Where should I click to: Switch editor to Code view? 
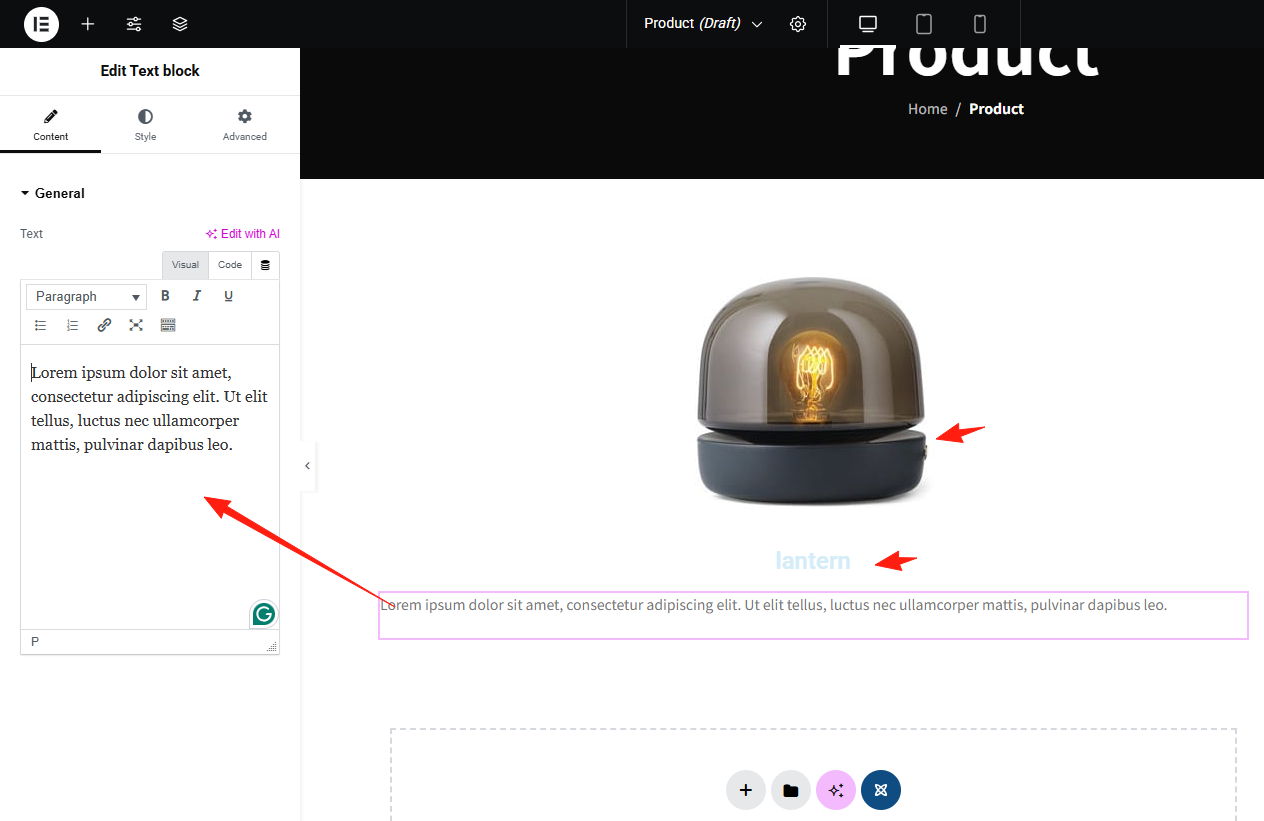click(x=230, y=265)
